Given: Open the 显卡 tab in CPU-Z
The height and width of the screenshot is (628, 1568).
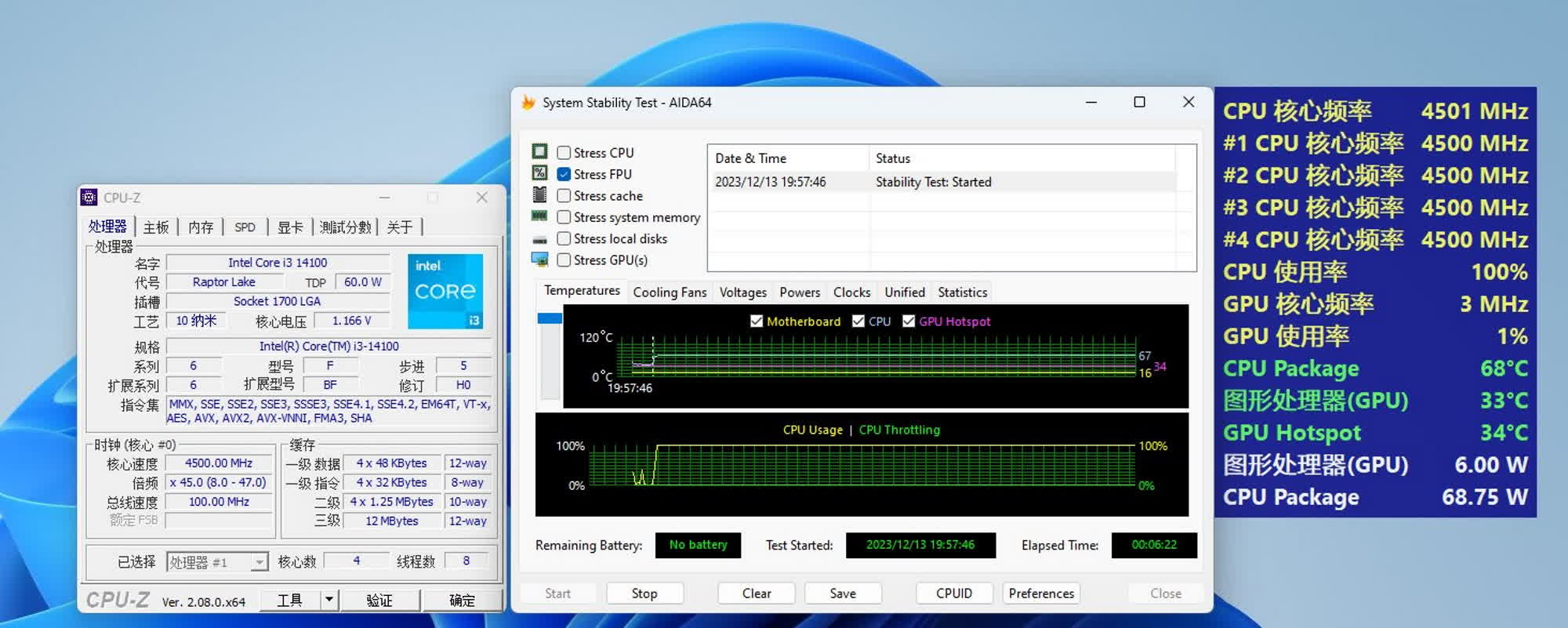Looking at the screenshot, I should [x=290, y=227].
